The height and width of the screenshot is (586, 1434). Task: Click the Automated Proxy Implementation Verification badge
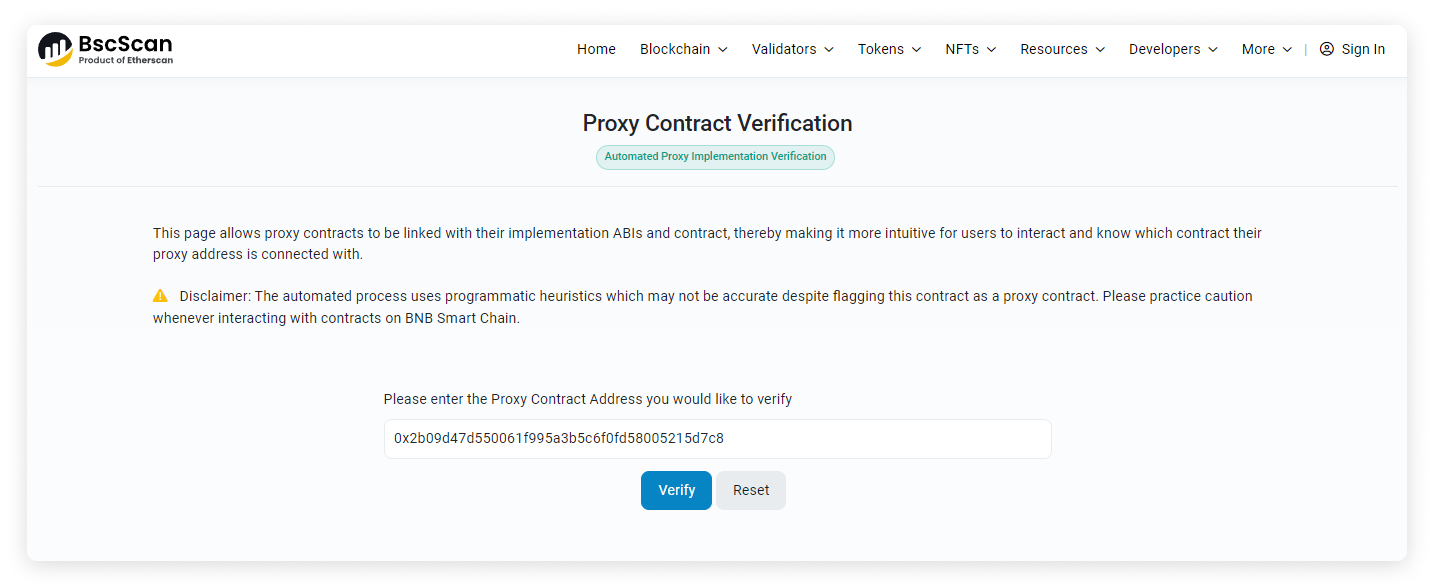point(715,157)
